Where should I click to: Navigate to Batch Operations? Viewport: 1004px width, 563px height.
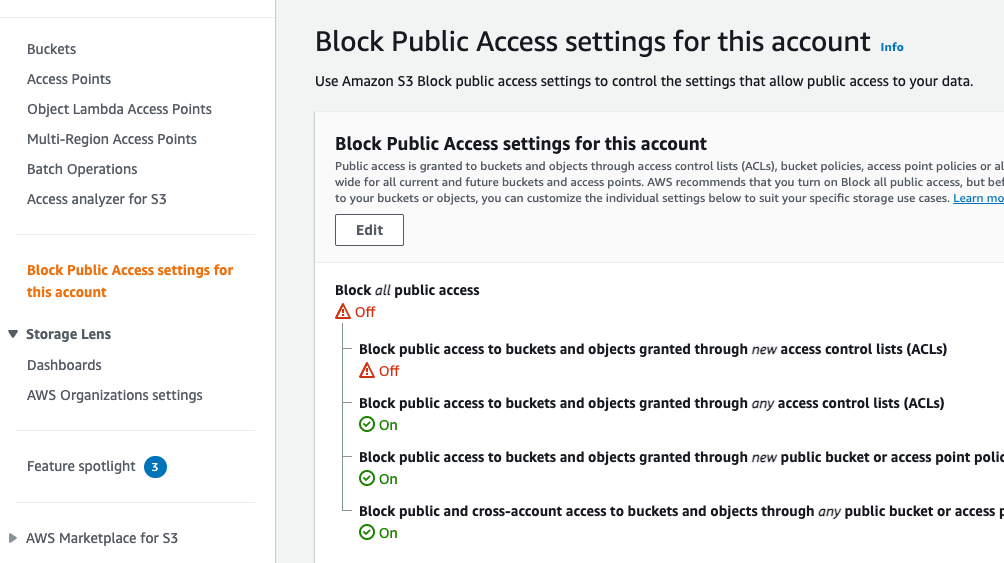click(82, 169)
